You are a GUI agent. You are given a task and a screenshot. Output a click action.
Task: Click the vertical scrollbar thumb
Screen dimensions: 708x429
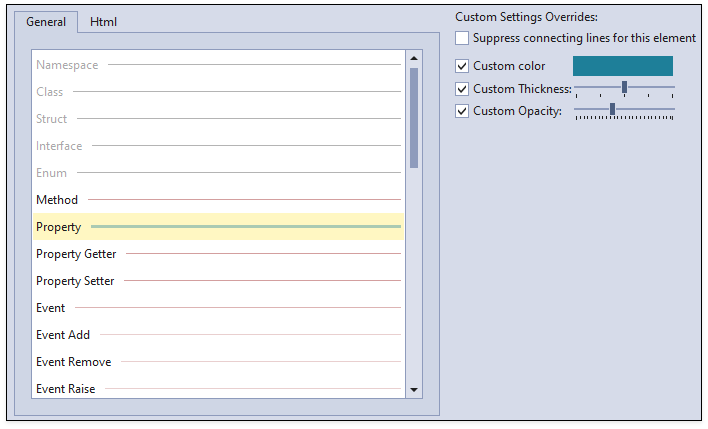click(414, 118)
